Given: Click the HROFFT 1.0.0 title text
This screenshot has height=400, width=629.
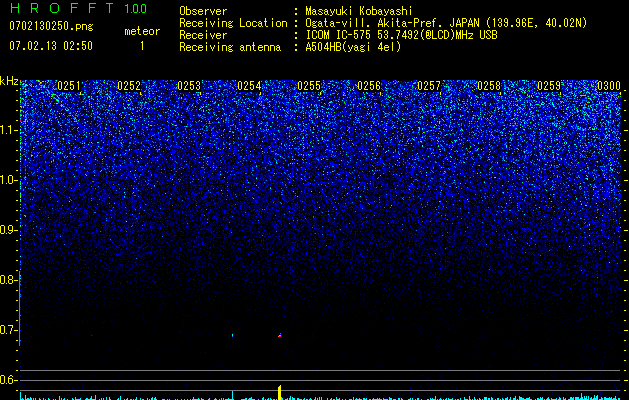Looking at the screenshot, I should pos(78,8).
